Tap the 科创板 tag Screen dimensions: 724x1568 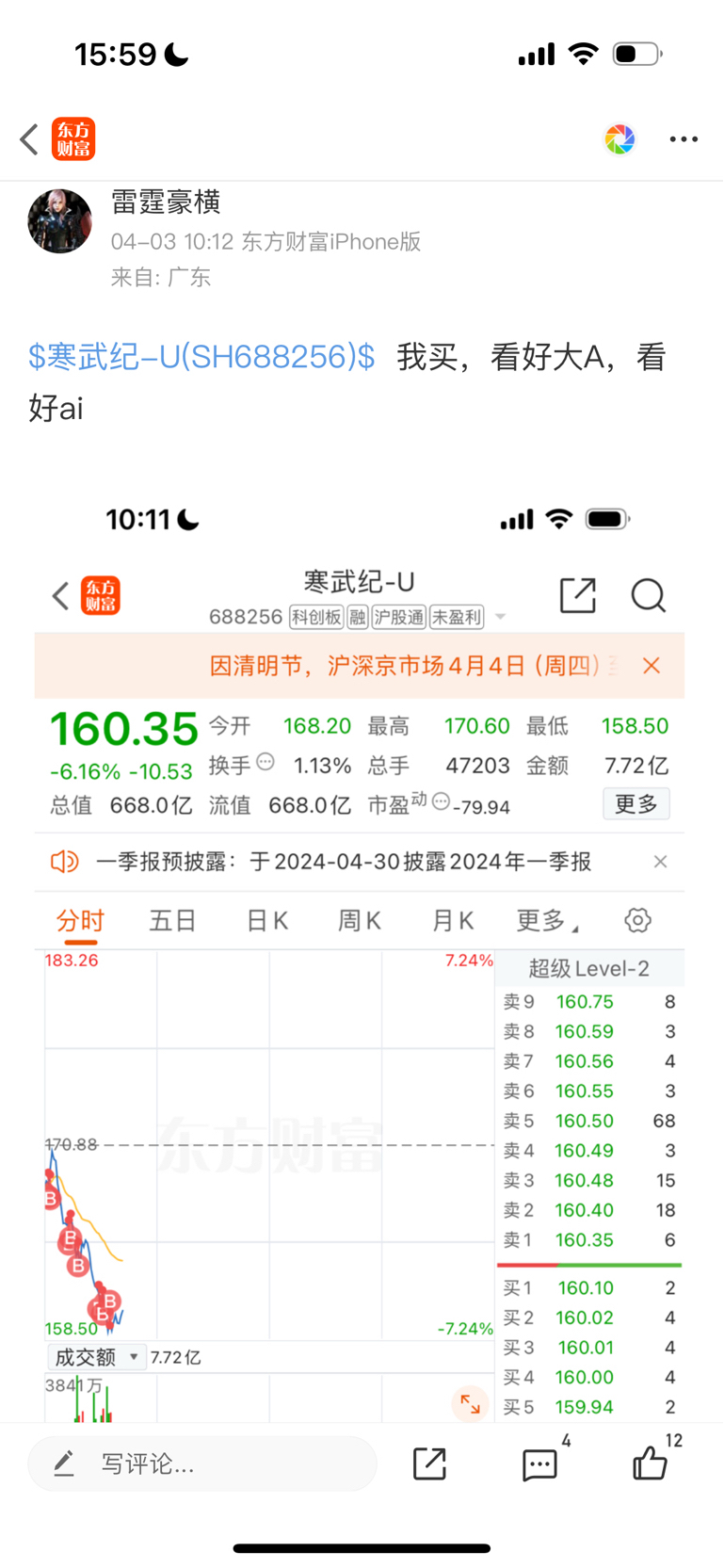click(315, 618)
